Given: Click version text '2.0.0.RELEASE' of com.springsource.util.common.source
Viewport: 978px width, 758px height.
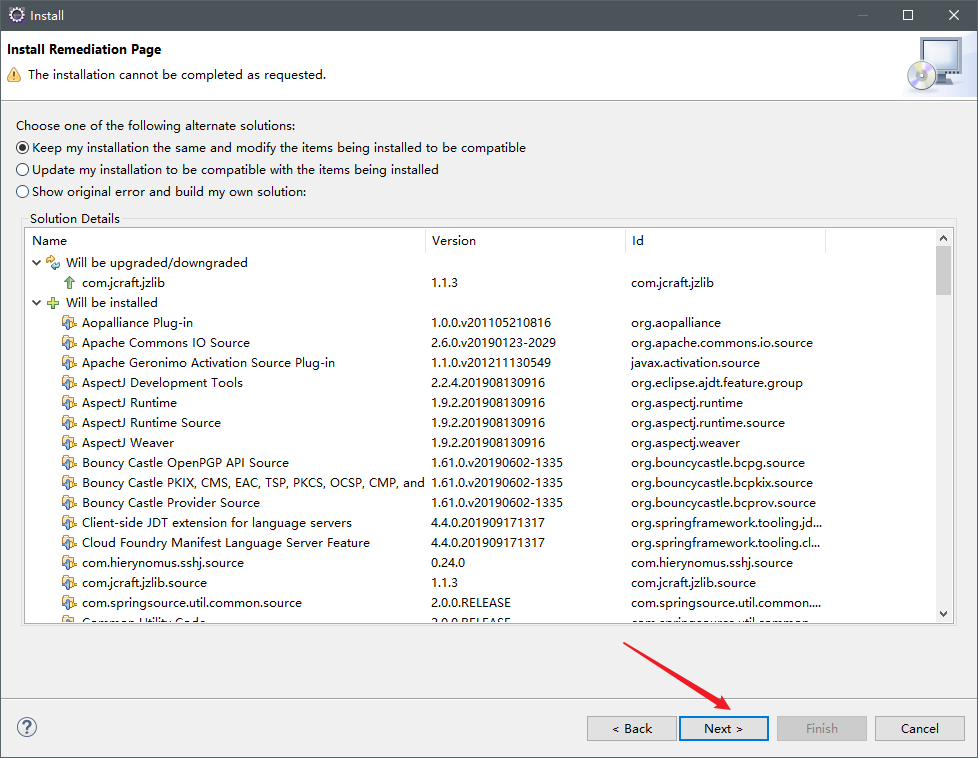Looking at the screenshot, I should (x=471, y=602).
